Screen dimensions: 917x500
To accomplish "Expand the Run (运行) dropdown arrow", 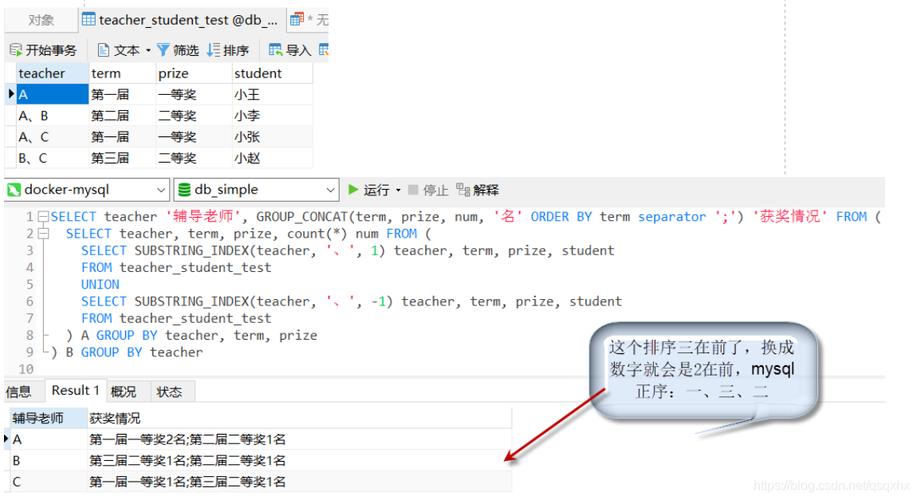I will point(398,190).
